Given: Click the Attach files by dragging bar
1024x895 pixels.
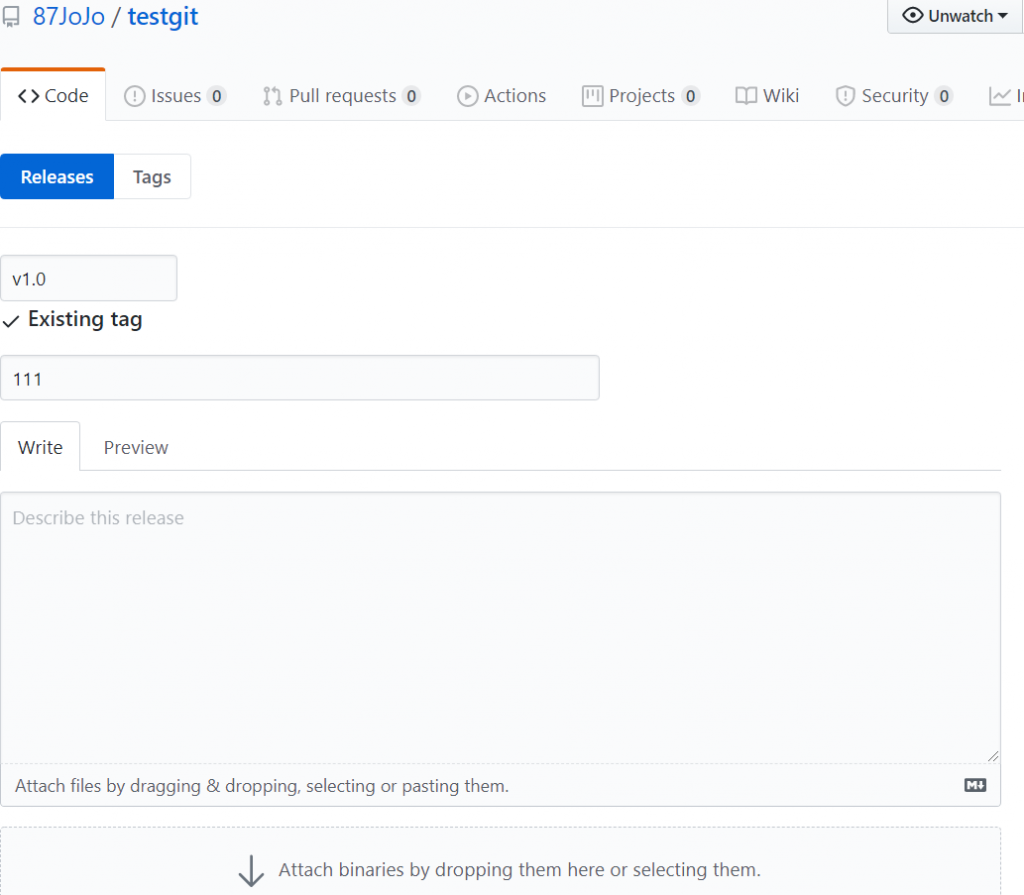Looking at the screenshot, I should click(x=500, y=785).
